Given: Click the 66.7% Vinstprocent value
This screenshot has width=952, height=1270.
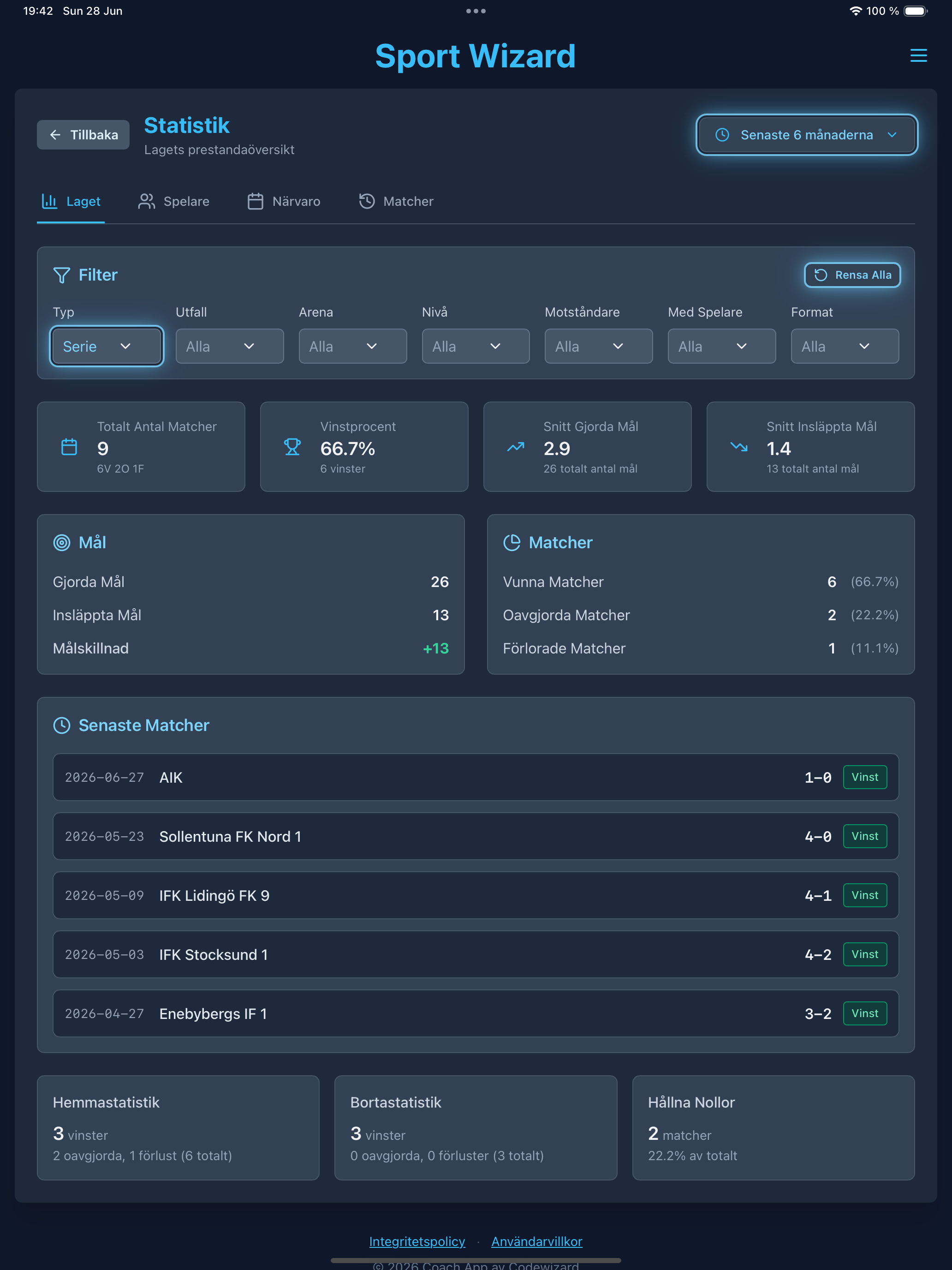Looking at the screenshot, I should tap(348, 449).
